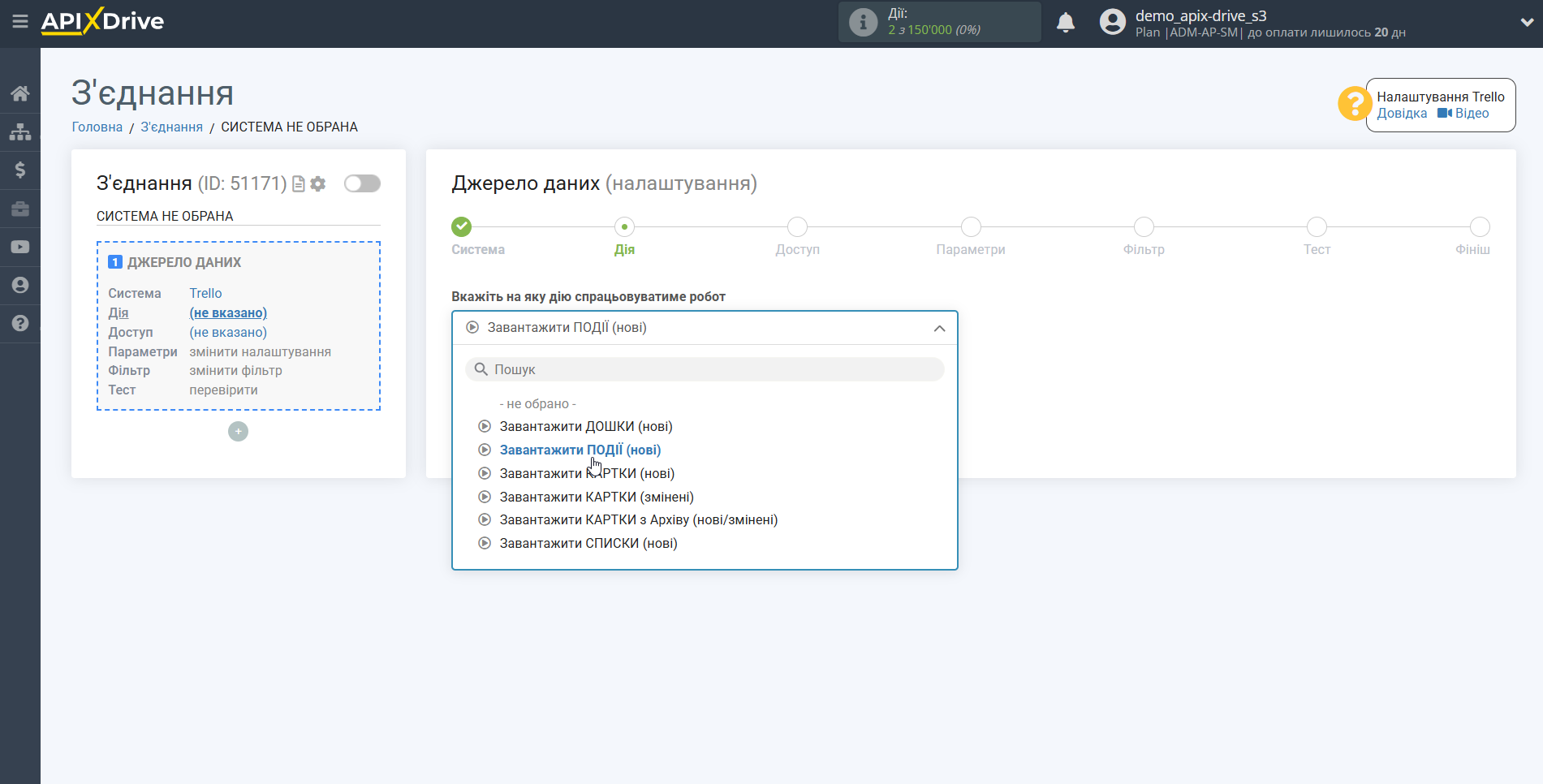The height and width of the screenshot is (784, 1543).
Task: Open the Відео tutorial link
Action: pyautogui.click(x=1463, y=114)
